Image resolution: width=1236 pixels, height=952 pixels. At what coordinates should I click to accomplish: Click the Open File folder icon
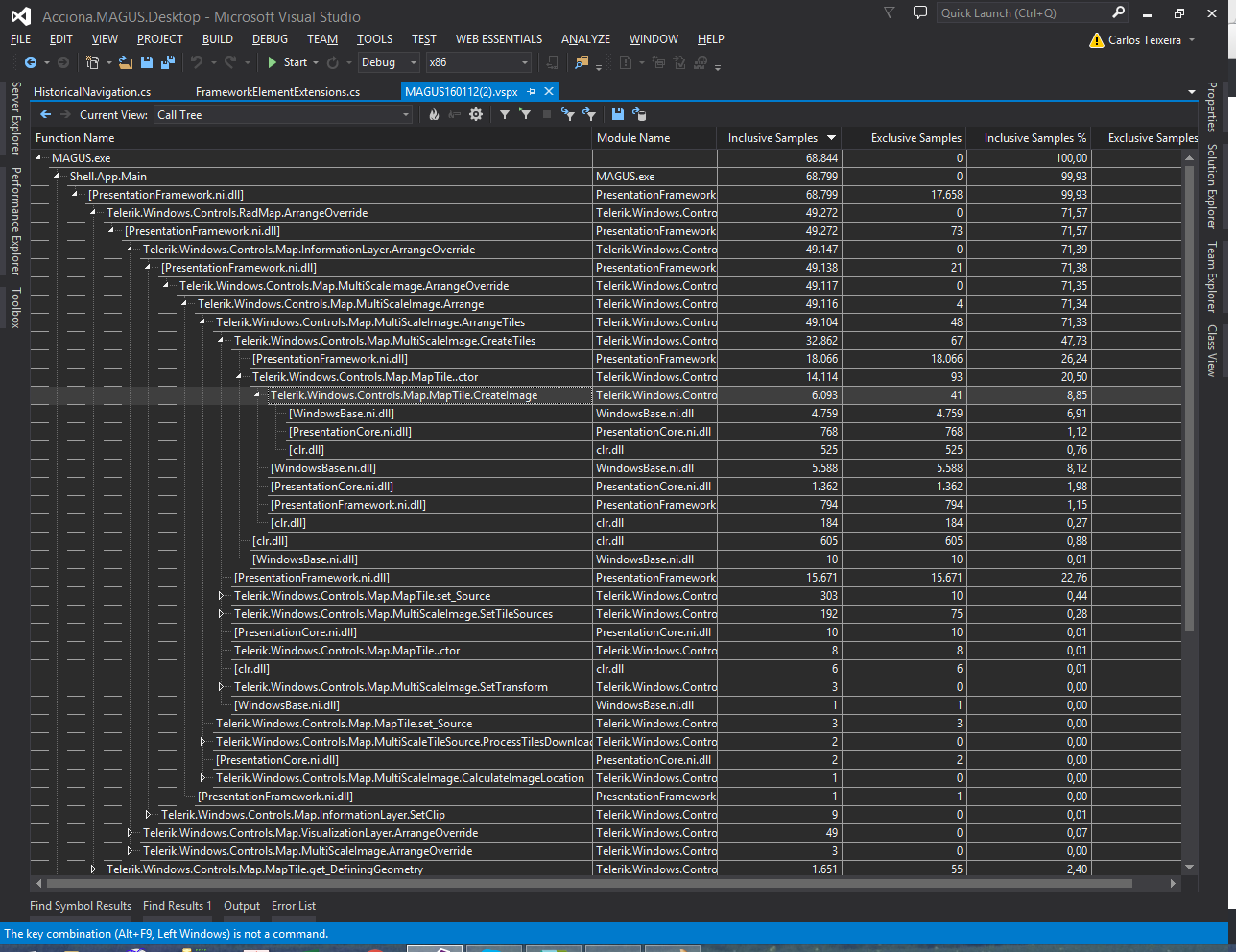click(126, 62)
